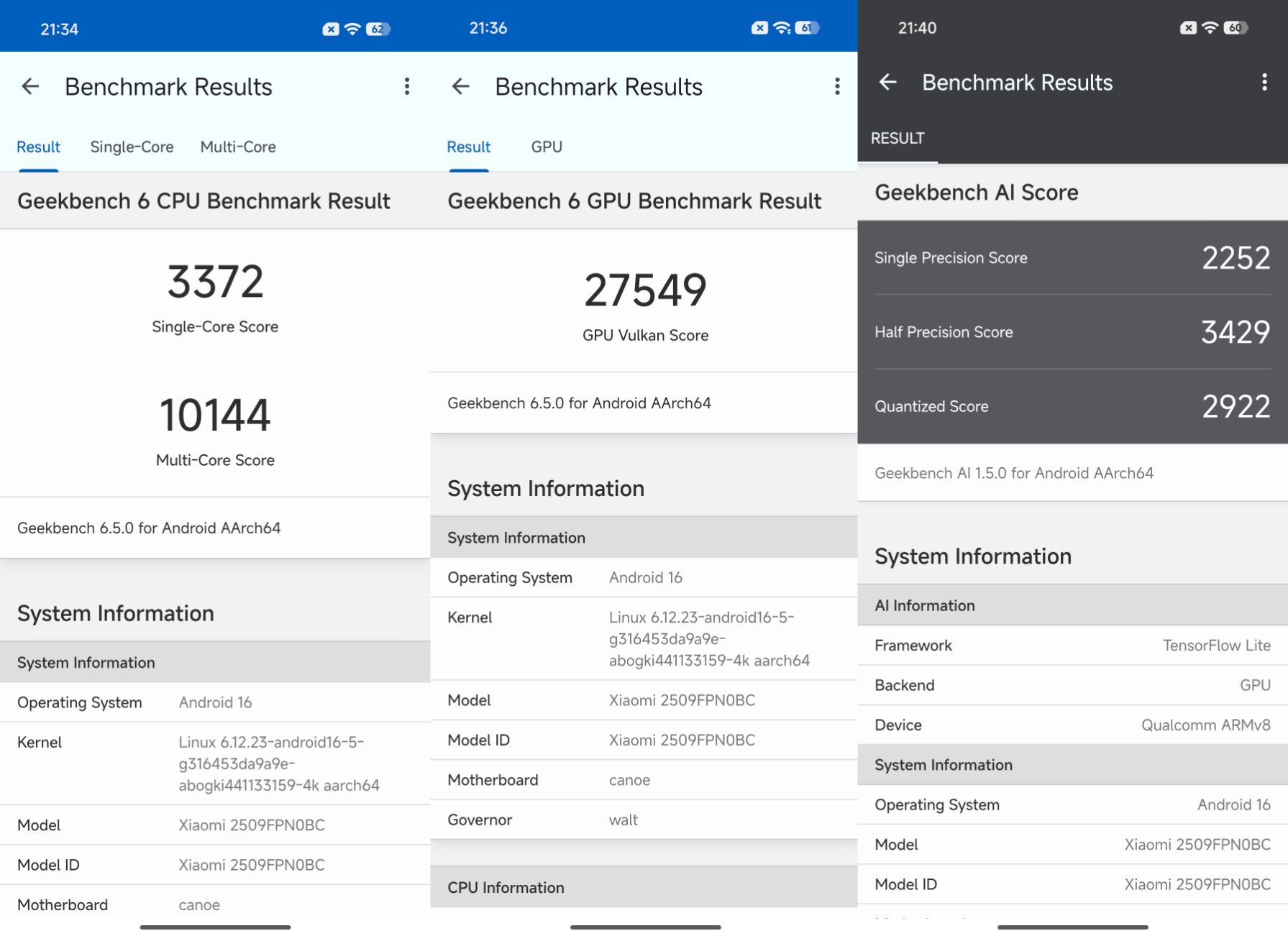1288x936 pixels.
Task: Switch to the Multi-Core tab
Action: point(238,147)
